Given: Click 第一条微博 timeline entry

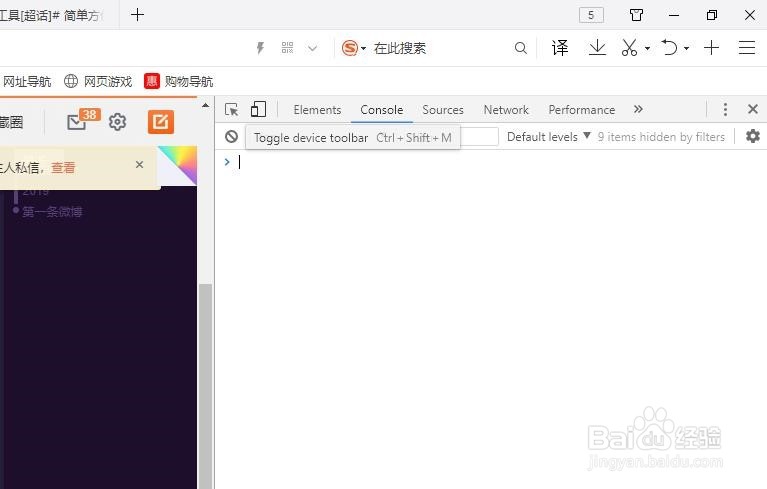Looking at the screenshot, I should 52,212.
